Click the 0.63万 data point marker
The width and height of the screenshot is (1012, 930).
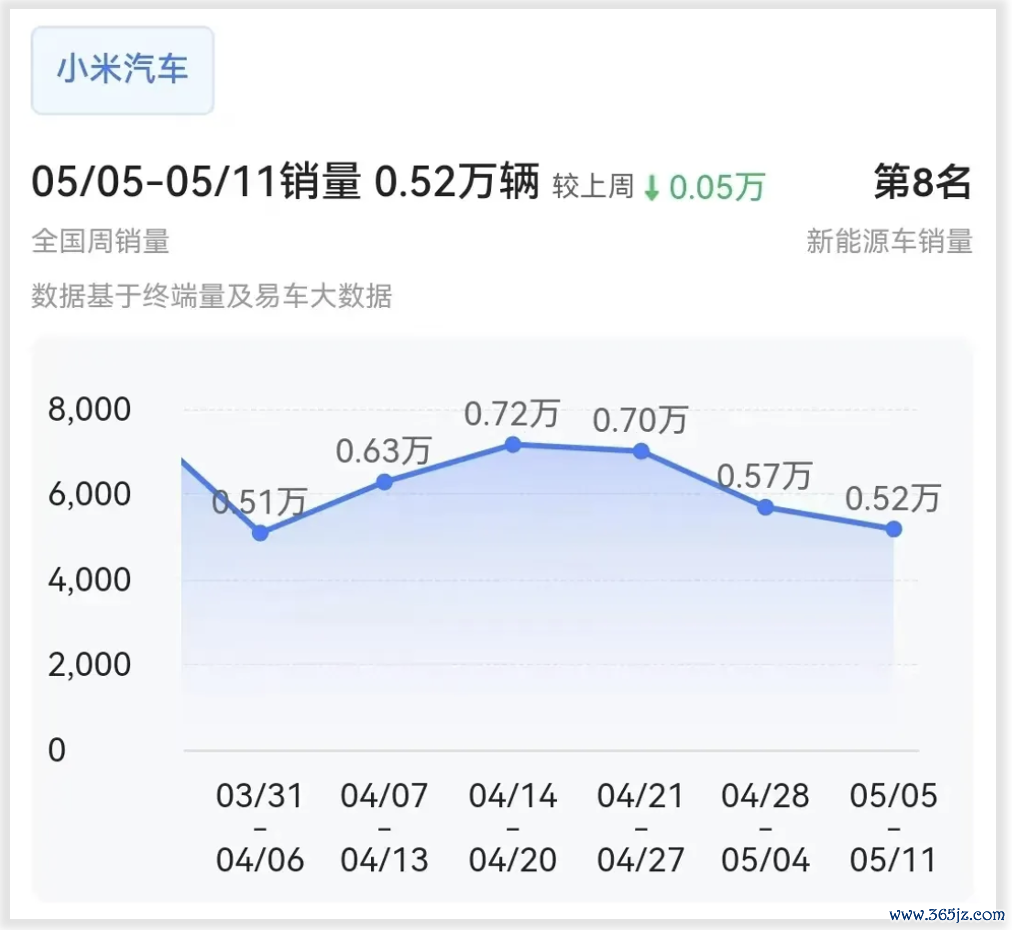coord(384,482)
